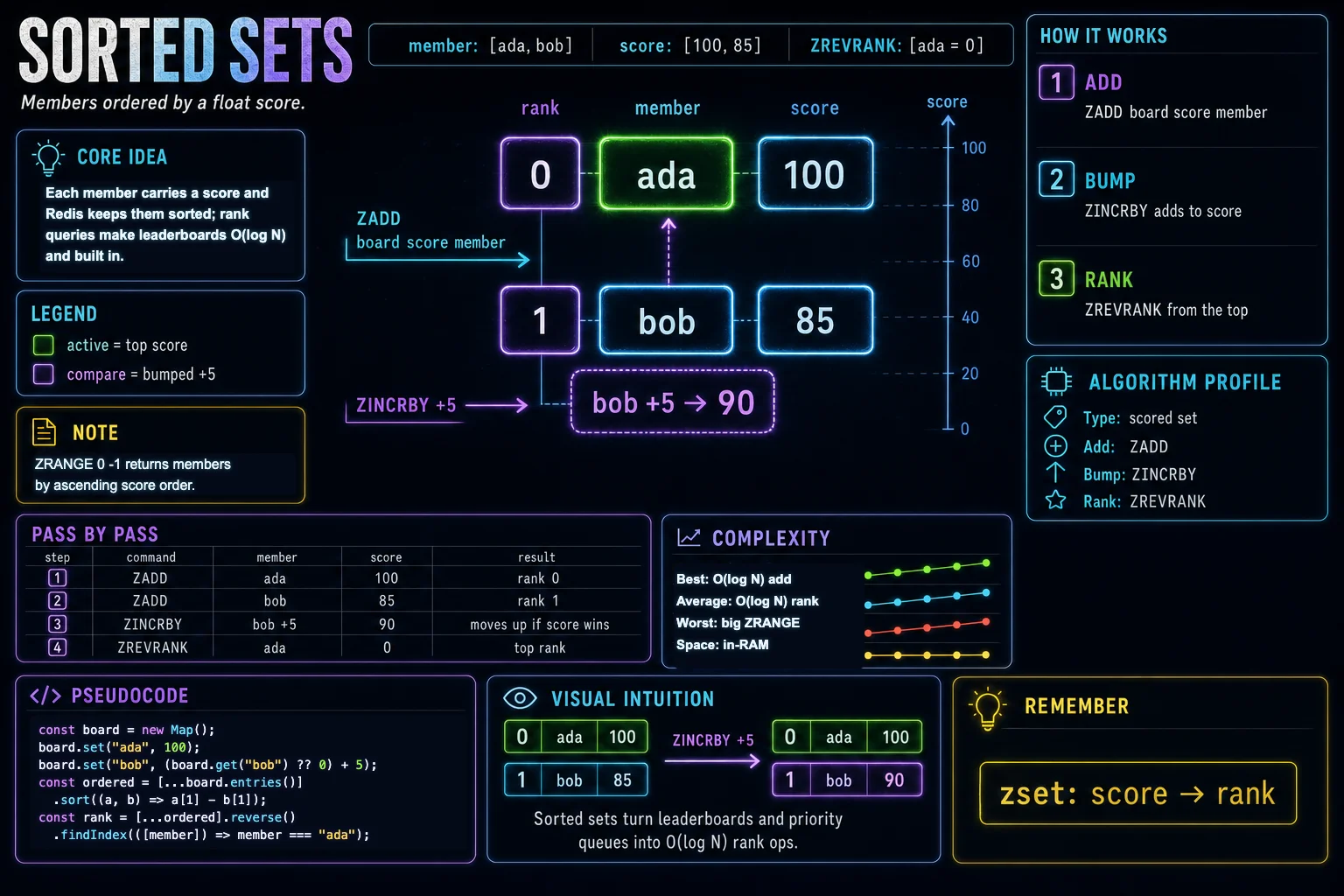Click the Visual Intuition eye icon
1344x896 pixels.
pos(520,698)
